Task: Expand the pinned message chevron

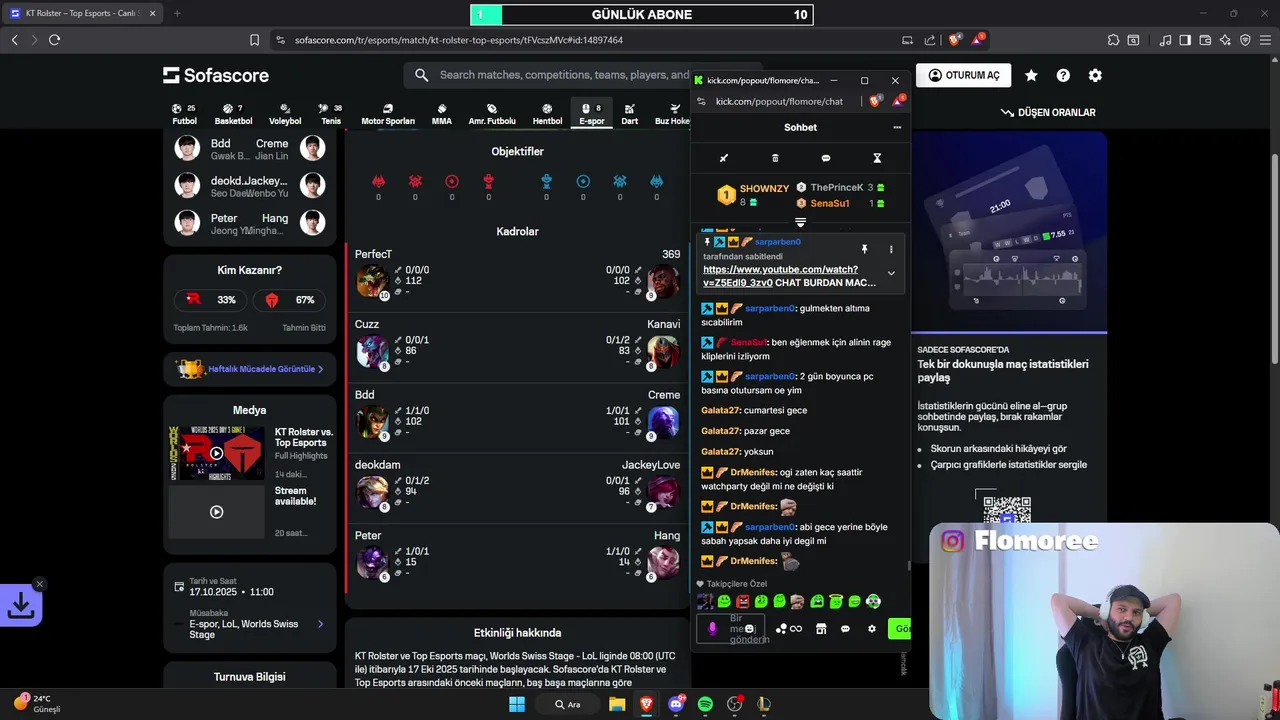Action: (891, 273)
